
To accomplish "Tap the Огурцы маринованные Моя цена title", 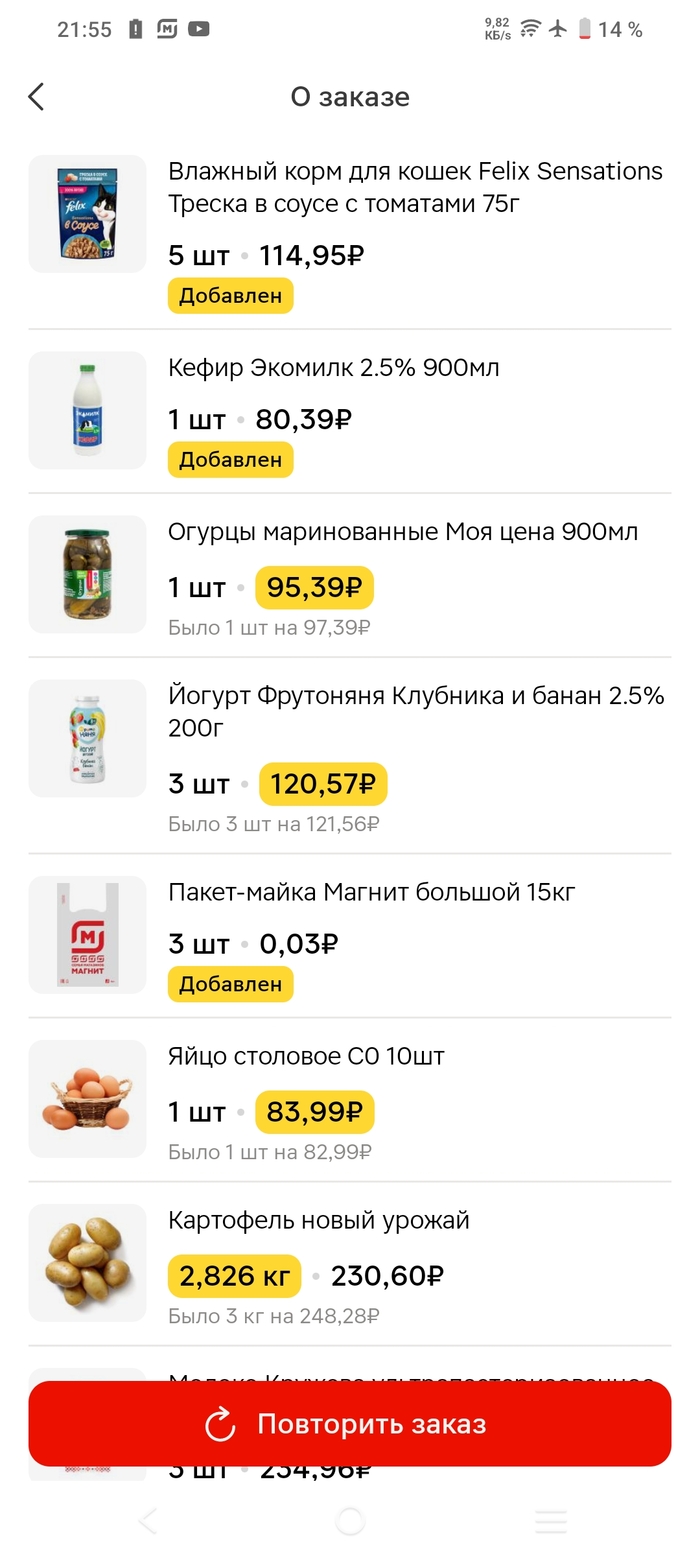I will pyautogui.click(x=402, y=532).
